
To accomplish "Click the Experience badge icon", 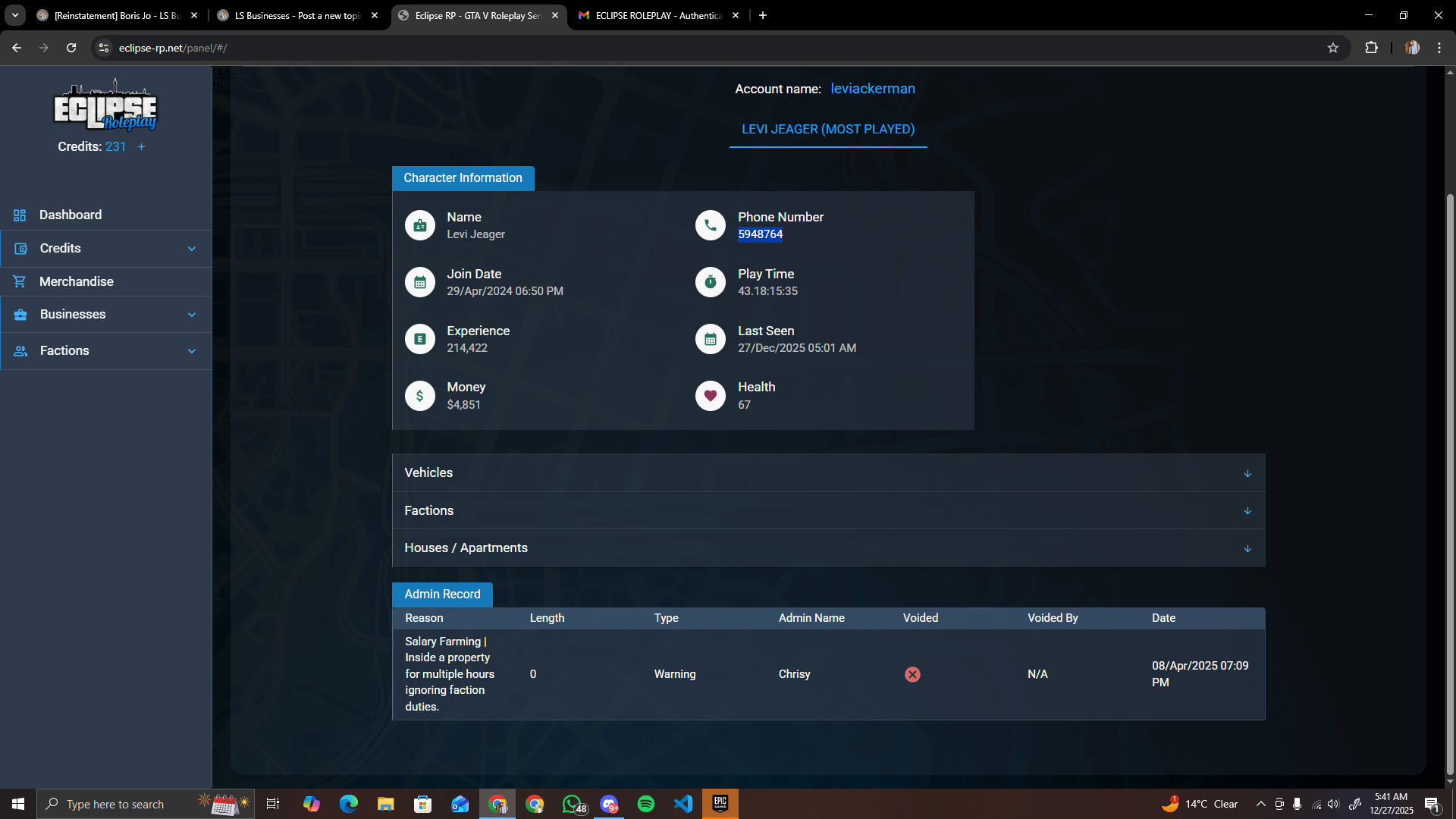I will [x=419, y=339].
